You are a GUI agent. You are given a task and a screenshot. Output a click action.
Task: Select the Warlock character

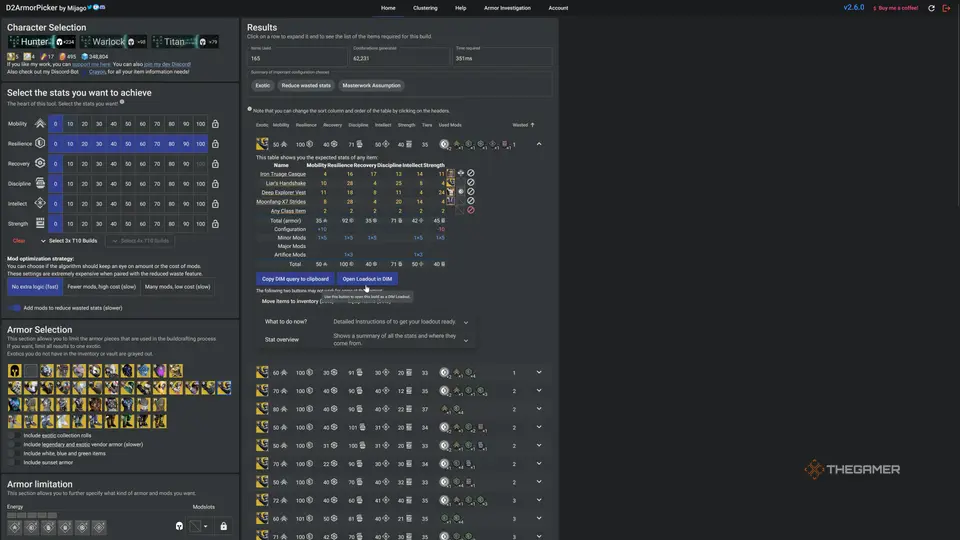tap(113, 42)
